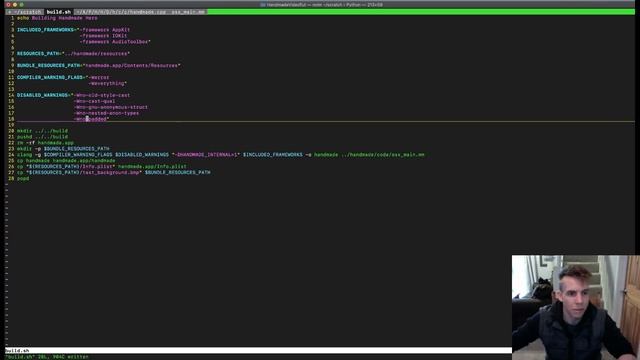This screenshot has height=360, width=640.
Task: Click the build.sh vim status line
Action: coord(258,350)
